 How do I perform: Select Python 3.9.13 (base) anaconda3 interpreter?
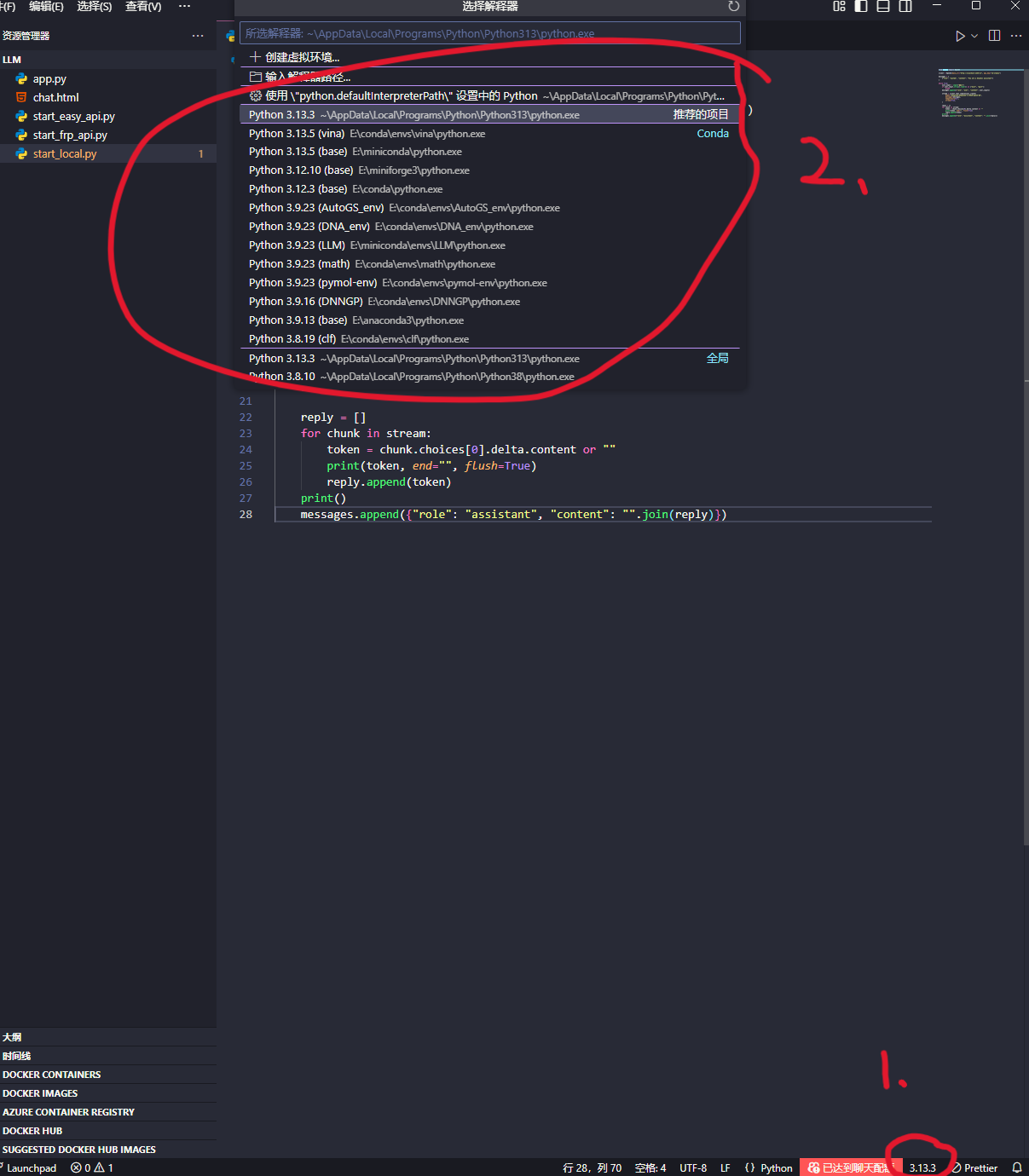coord(489,320)
